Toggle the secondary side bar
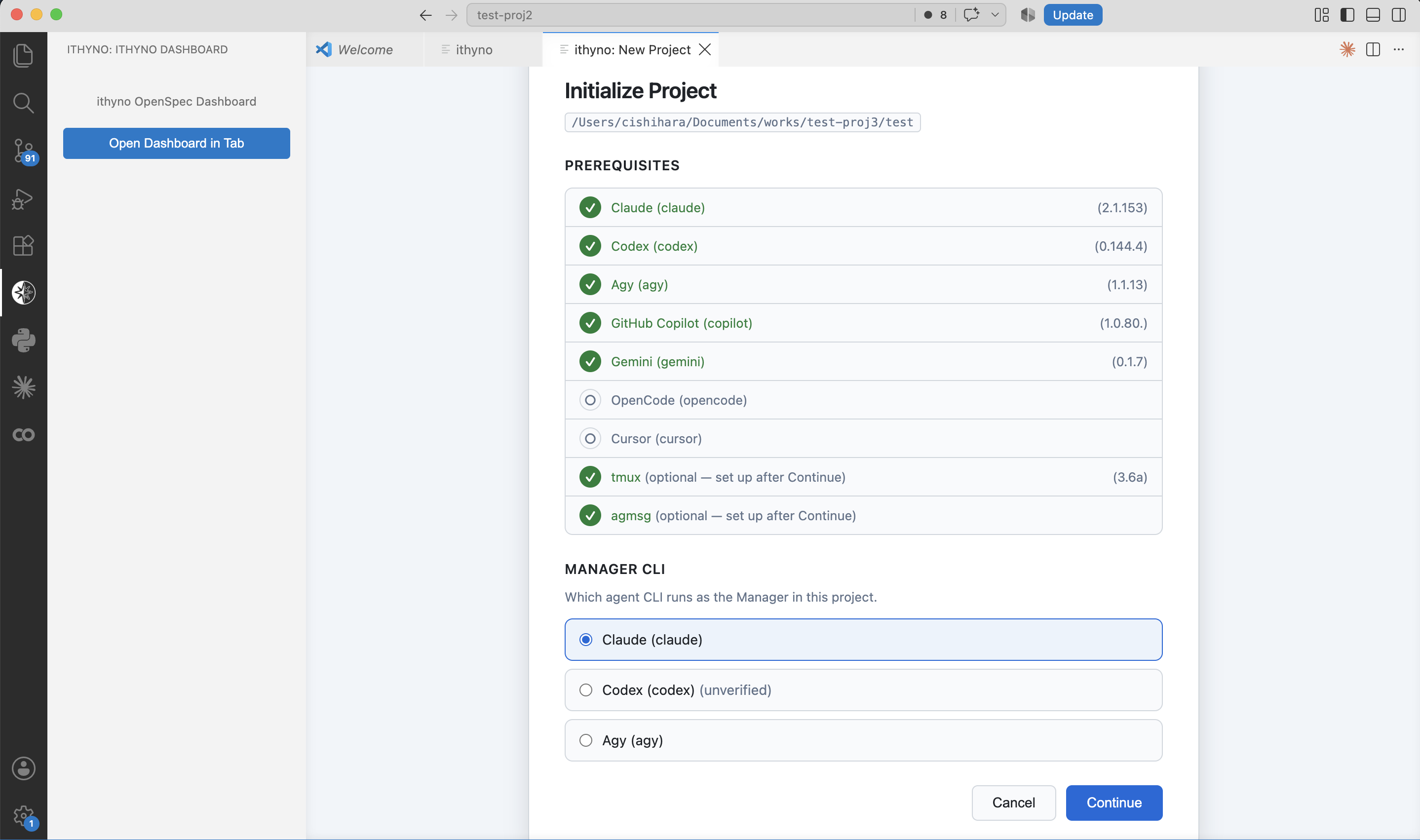The height and width of the screenshot is (840, 1420). (x=1398, y=15)
